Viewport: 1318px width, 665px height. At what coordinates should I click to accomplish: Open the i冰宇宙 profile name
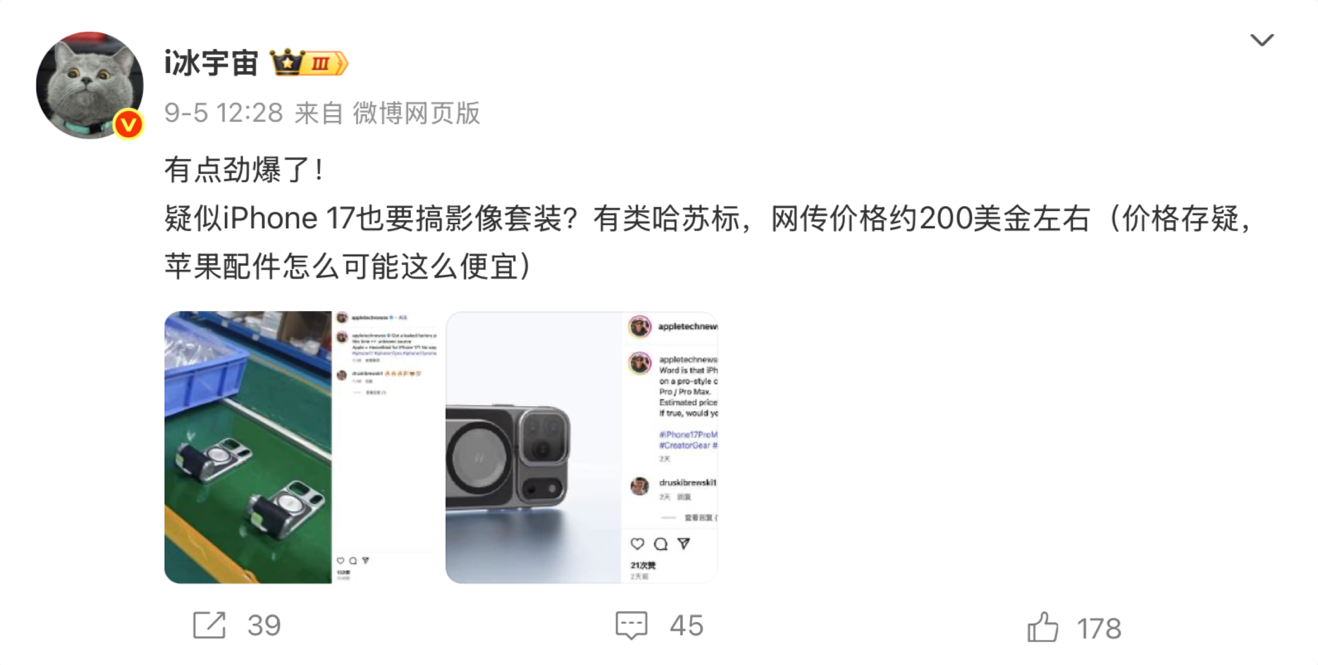[x=211, y=64]
